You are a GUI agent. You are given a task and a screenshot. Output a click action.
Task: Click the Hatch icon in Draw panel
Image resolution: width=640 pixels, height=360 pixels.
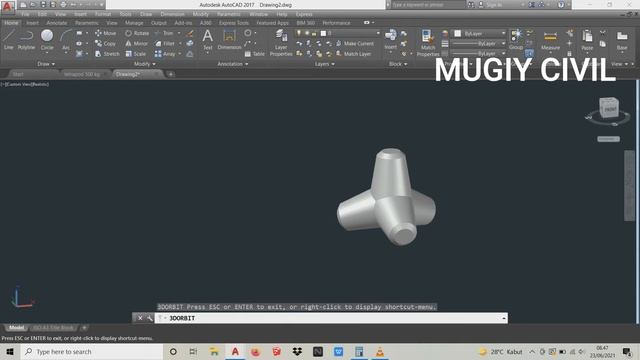pyautogui.click(x=79, y=54)
